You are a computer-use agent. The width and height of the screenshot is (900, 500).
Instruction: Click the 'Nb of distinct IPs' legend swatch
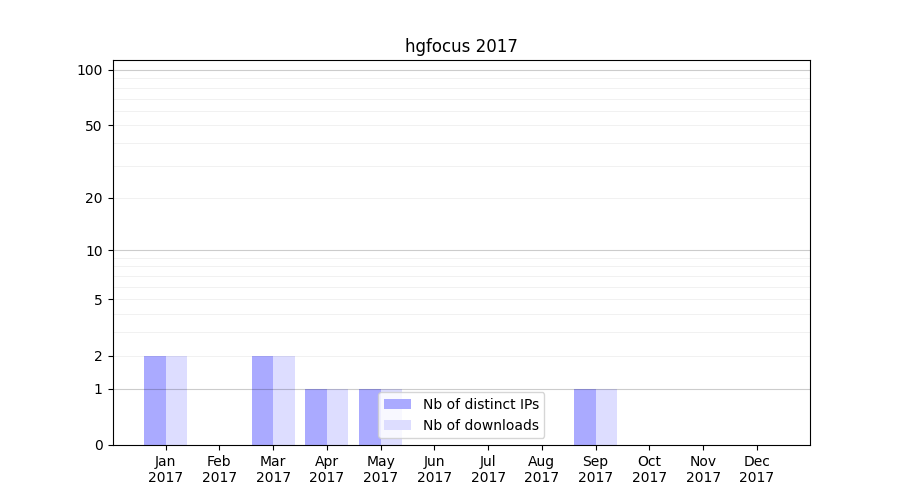397,404
